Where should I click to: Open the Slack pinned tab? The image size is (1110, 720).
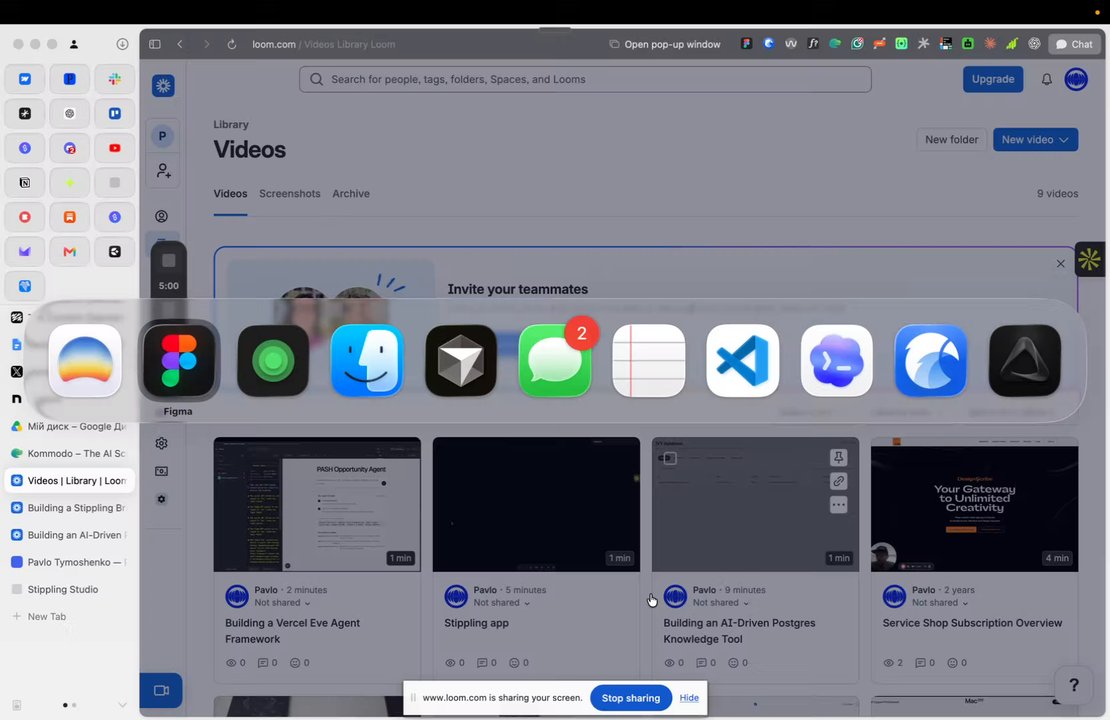tap(114, 79)
